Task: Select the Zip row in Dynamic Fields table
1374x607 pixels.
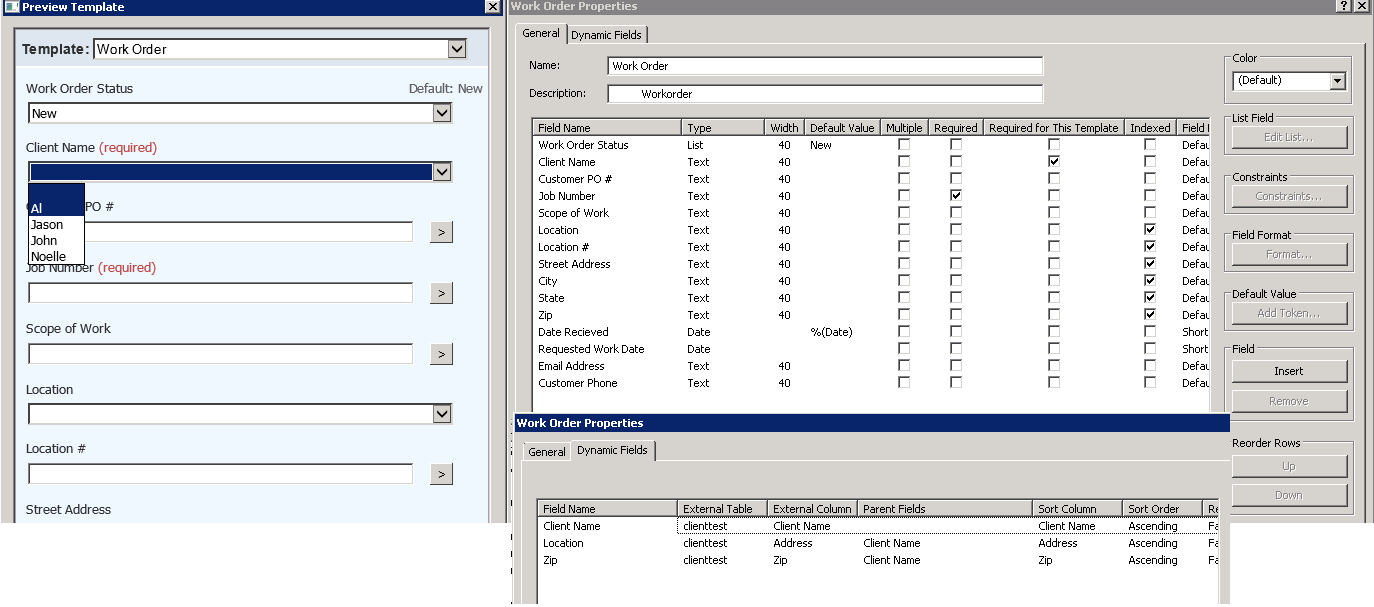Action: [x=552, y=561]
